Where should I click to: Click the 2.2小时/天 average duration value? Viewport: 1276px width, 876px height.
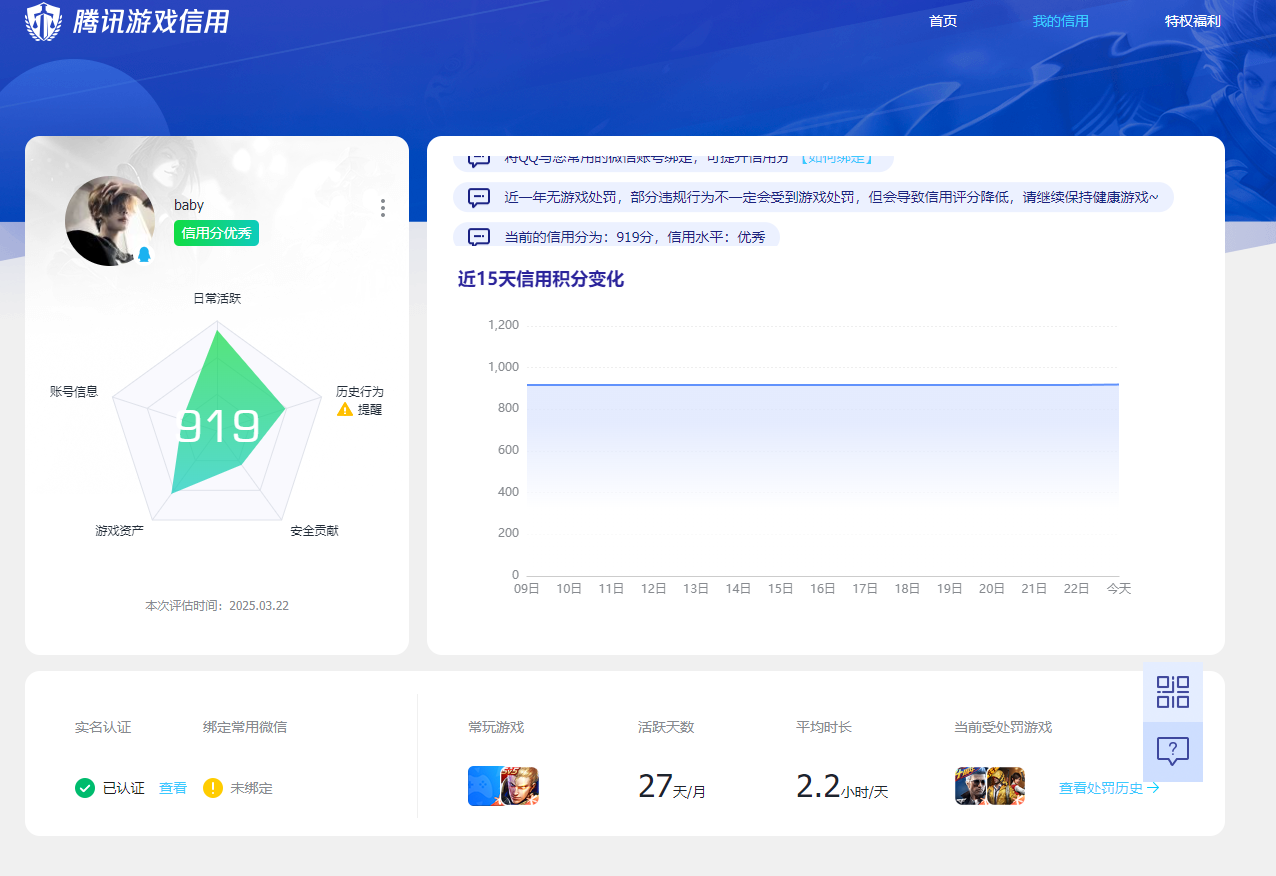point(842,787)
